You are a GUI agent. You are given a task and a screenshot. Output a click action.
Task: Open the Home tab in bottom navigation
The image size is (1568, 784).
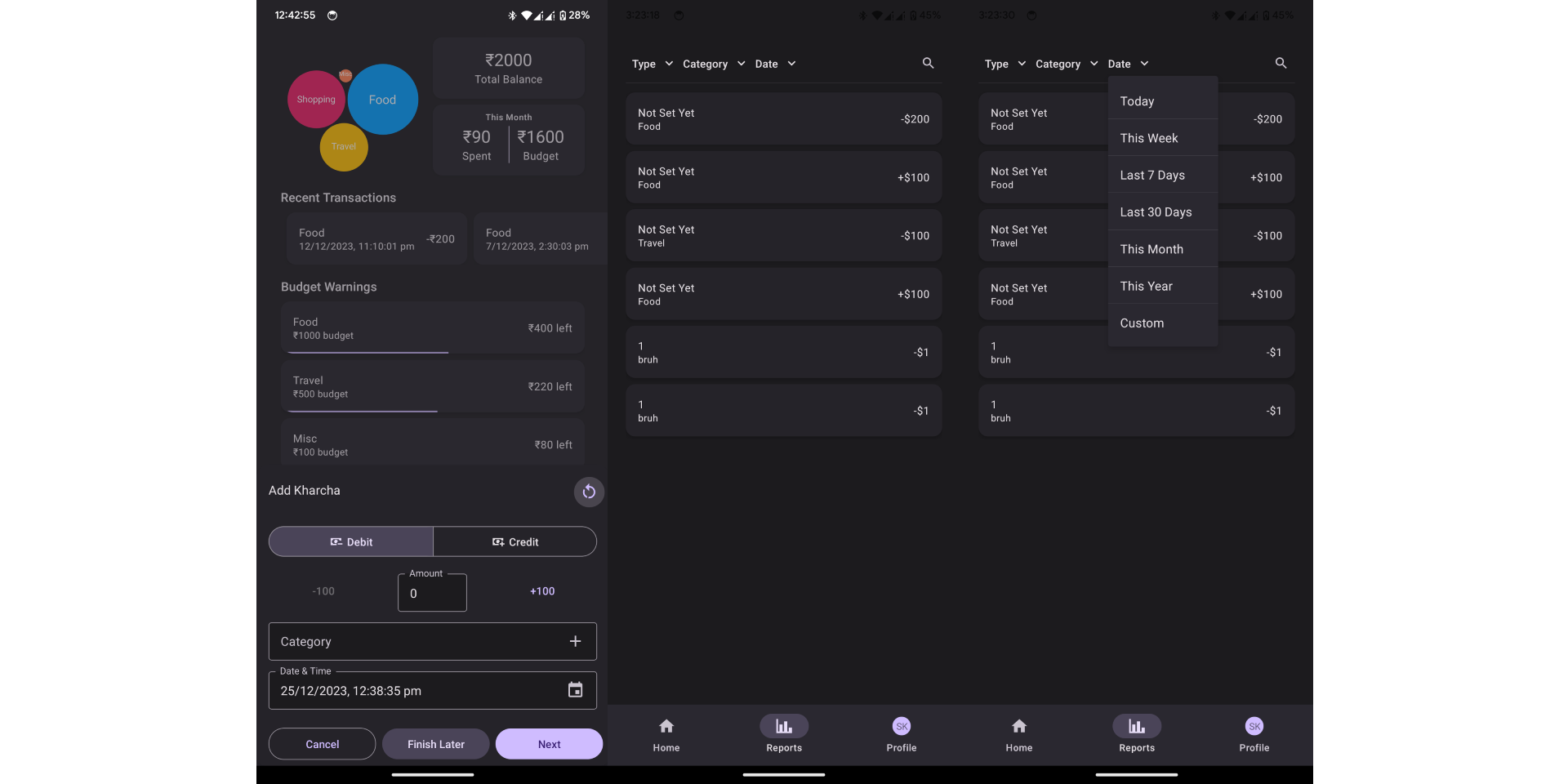coord(666,733)
